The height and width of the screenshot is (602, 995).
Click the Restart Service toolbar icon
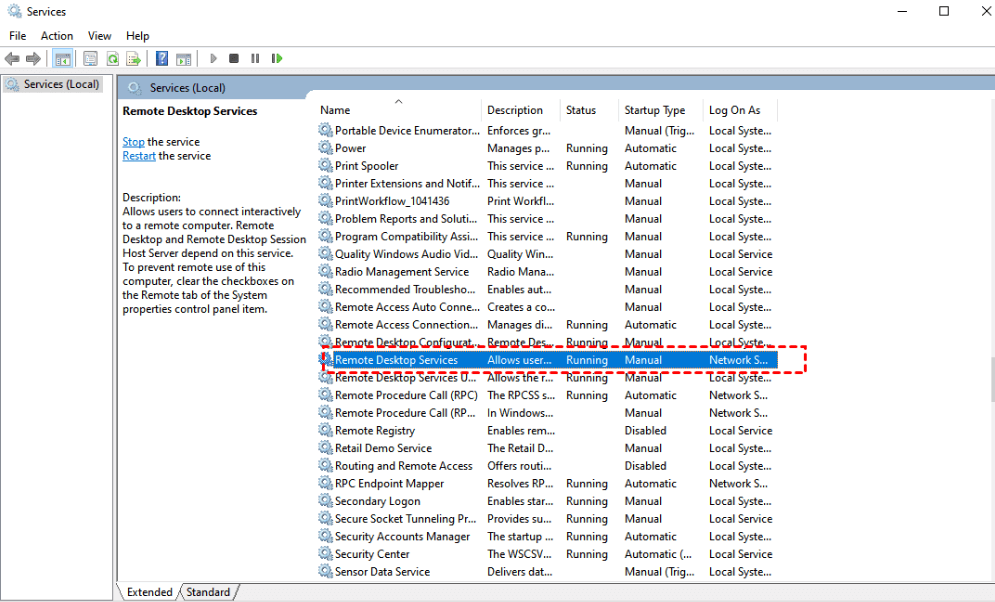[x=277, y=58]
